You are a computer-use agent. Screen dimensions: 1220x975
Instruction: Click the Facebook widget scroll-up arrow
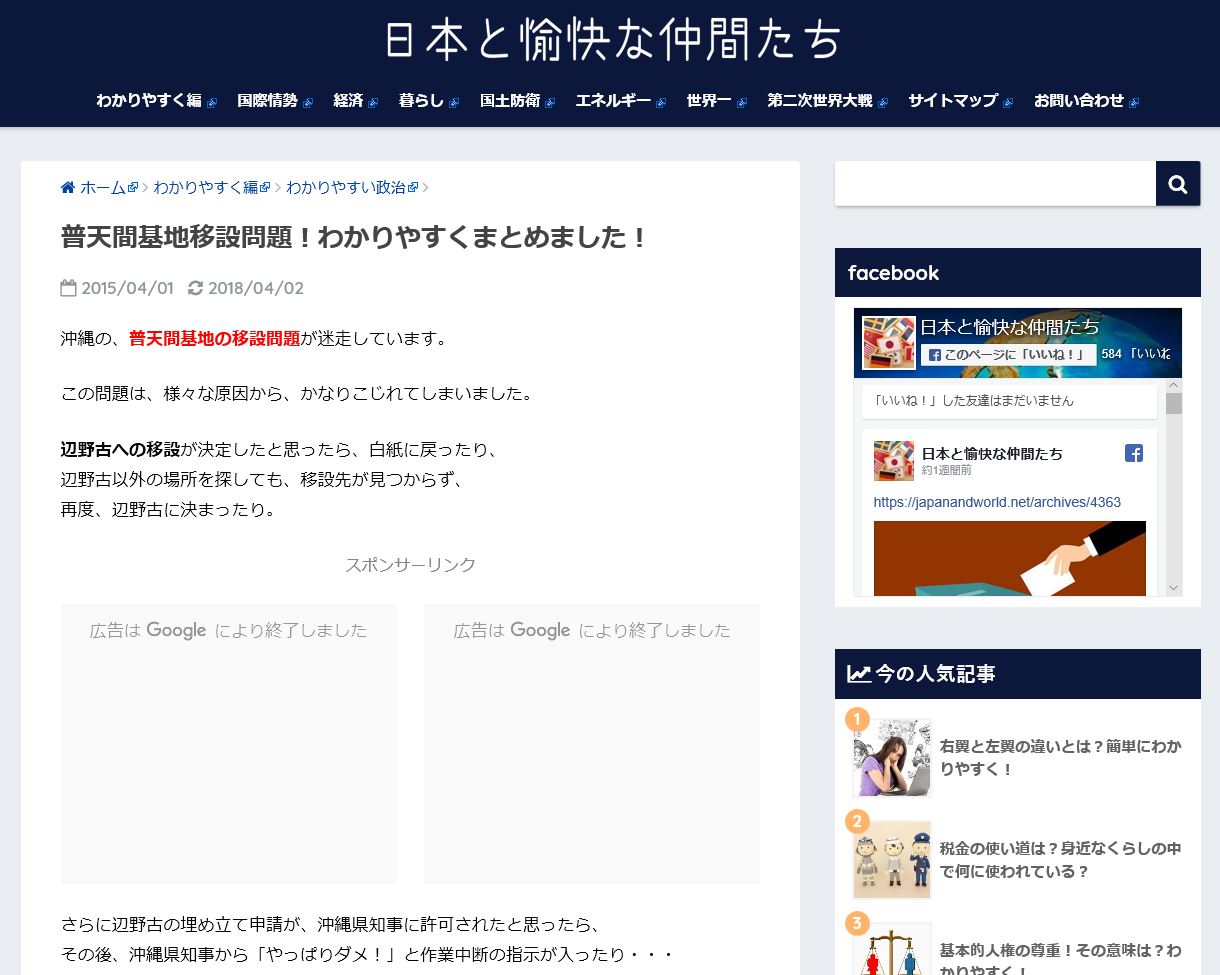point(1174,386)
